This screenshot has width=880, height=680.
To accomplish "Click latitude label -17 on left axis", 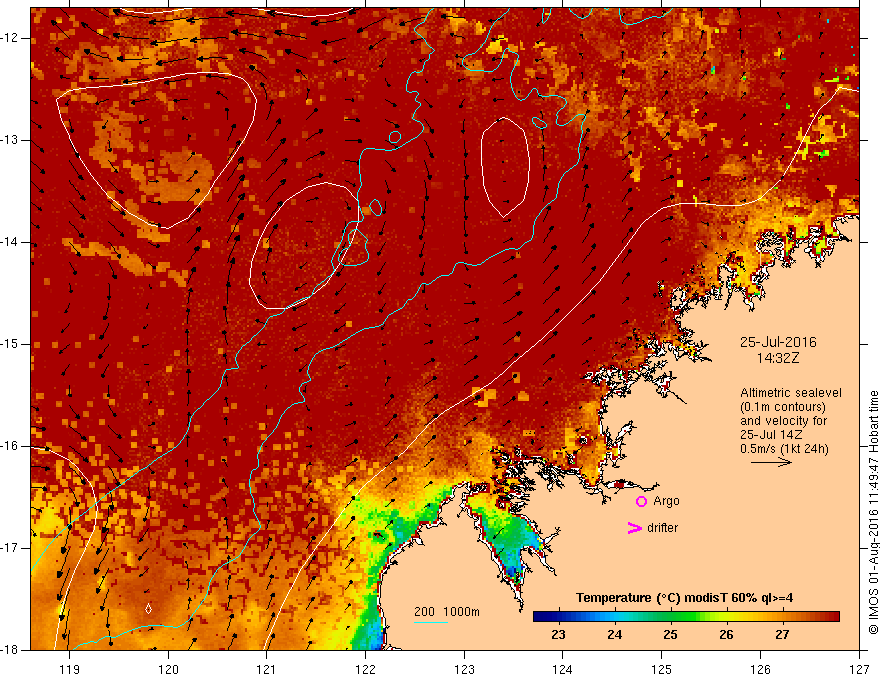I will 10,548.
